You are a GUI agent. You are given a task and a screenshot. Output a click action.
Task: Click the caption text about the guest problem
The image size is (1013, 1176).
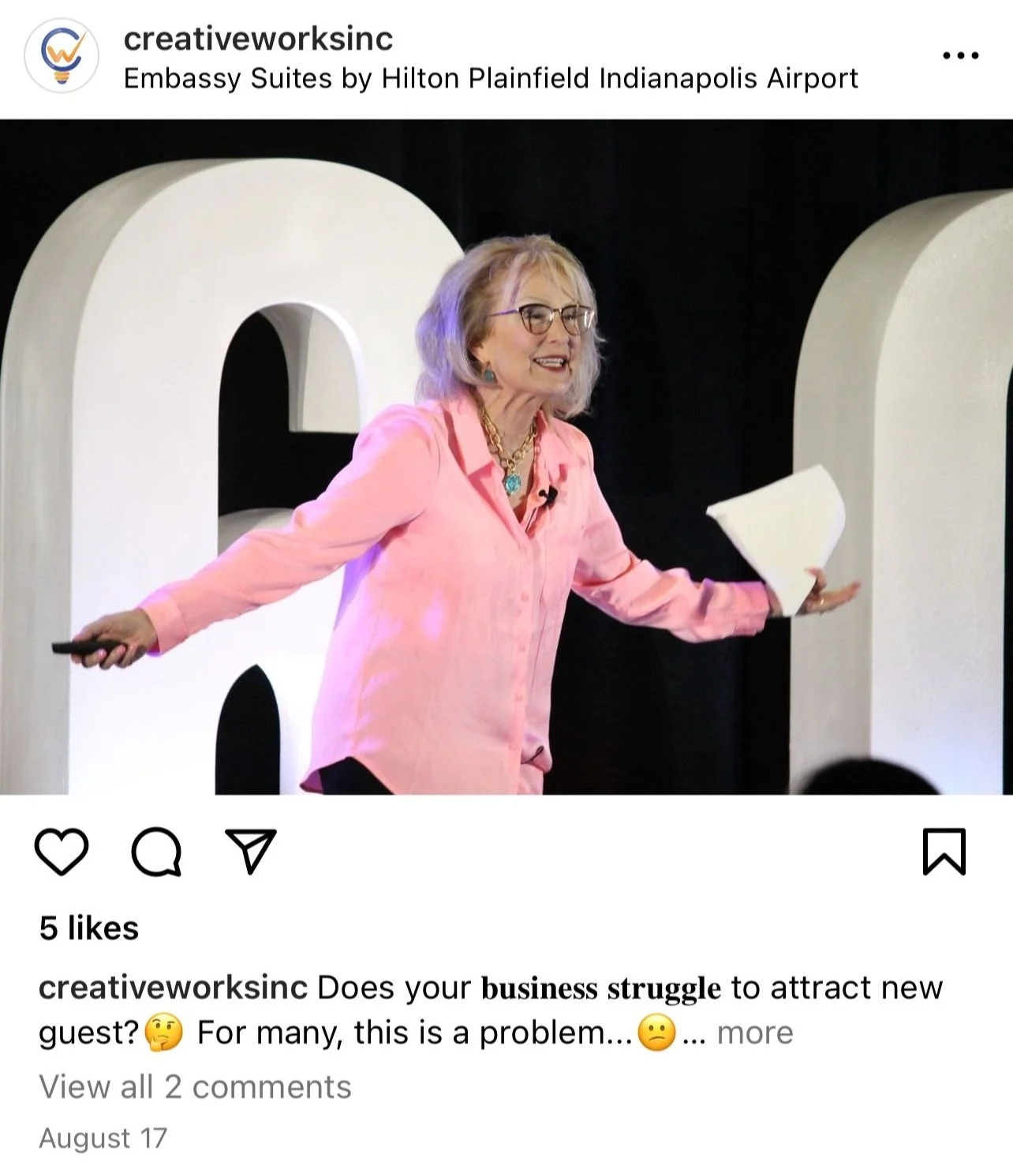(x=414, y=1032)
